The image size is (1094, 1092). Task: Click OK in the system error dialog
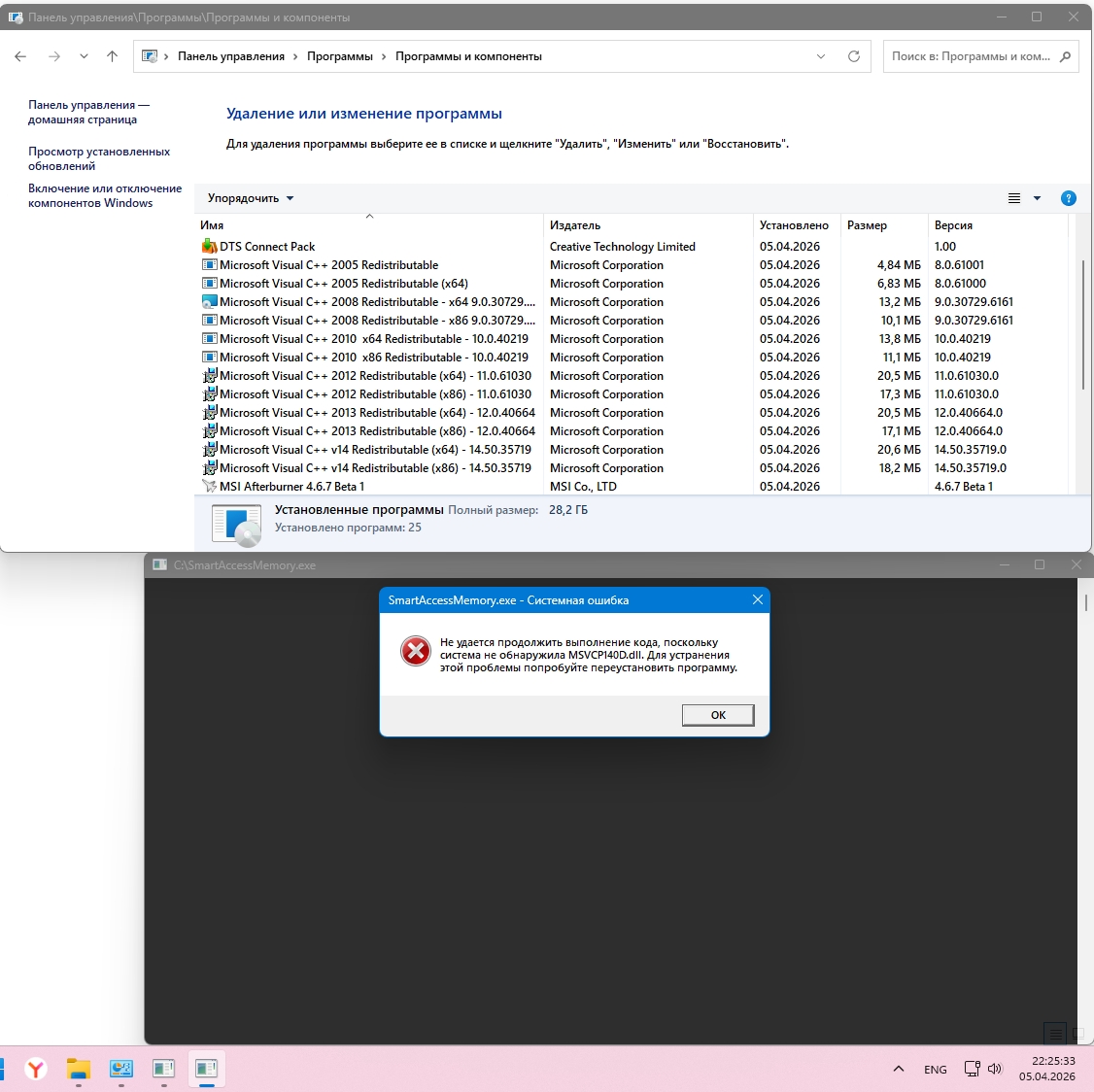(717, 714)
